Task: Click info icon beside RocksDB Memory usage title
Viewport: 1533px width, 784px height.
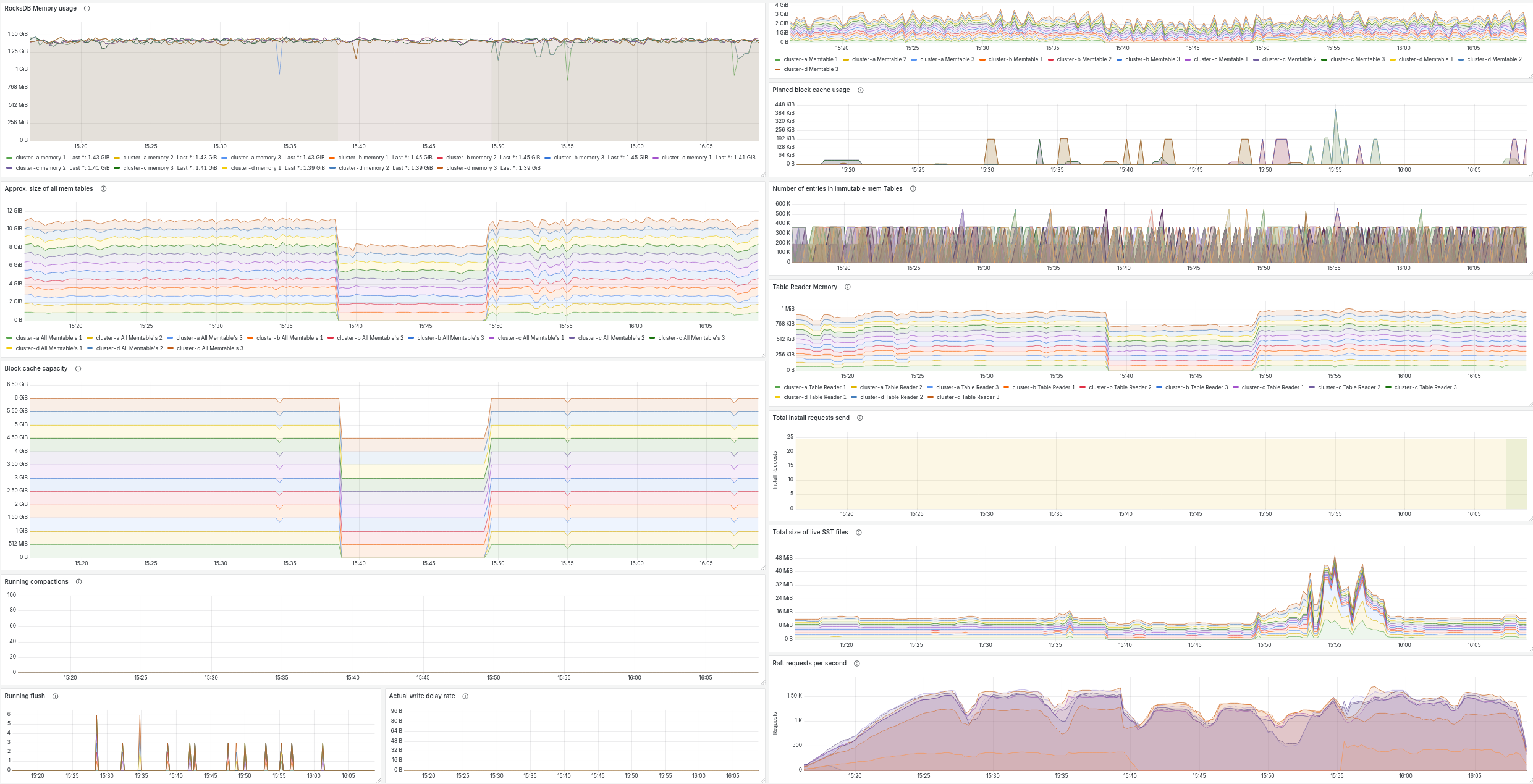Action: (87, 9)
